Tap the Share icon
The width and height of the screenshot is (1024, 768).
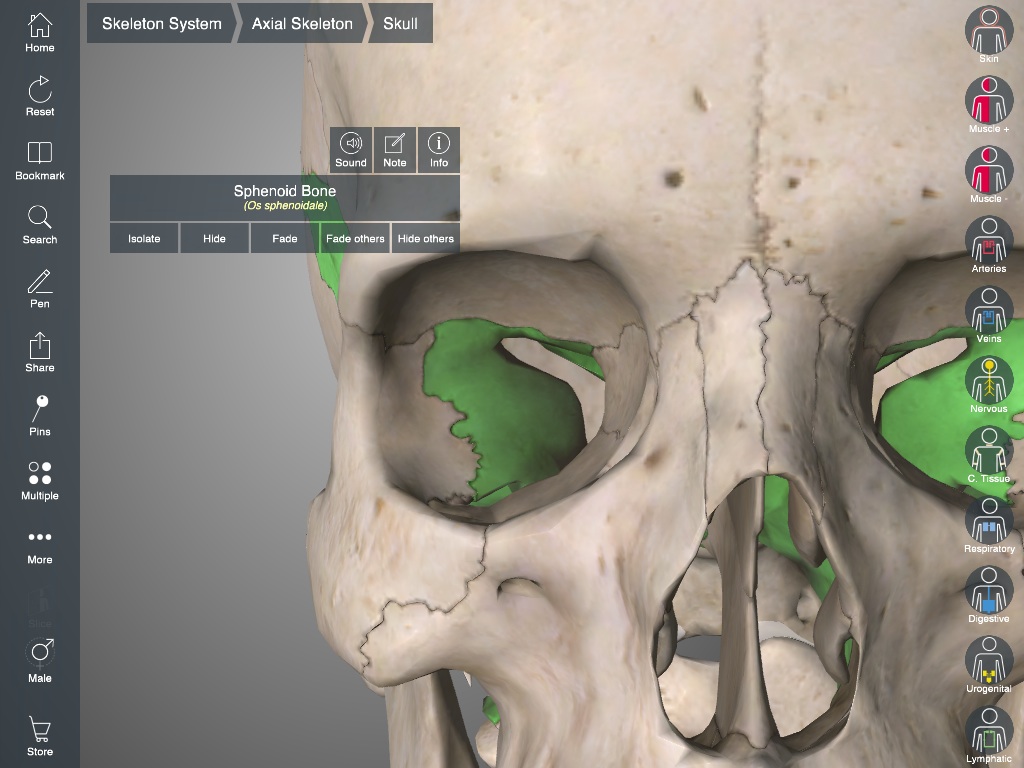pyautogui.click(x=40, y=352)
